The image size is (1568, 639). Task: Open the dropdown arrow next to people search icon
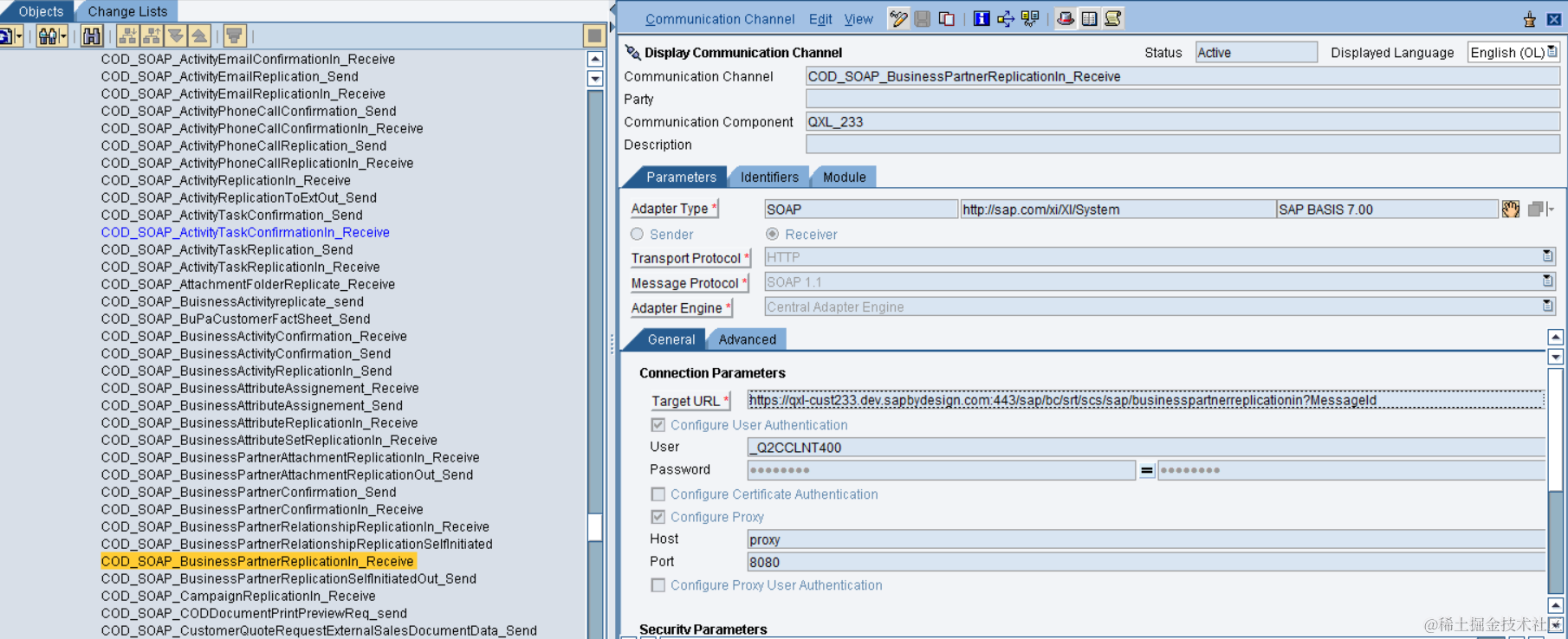tap(63, 36)
